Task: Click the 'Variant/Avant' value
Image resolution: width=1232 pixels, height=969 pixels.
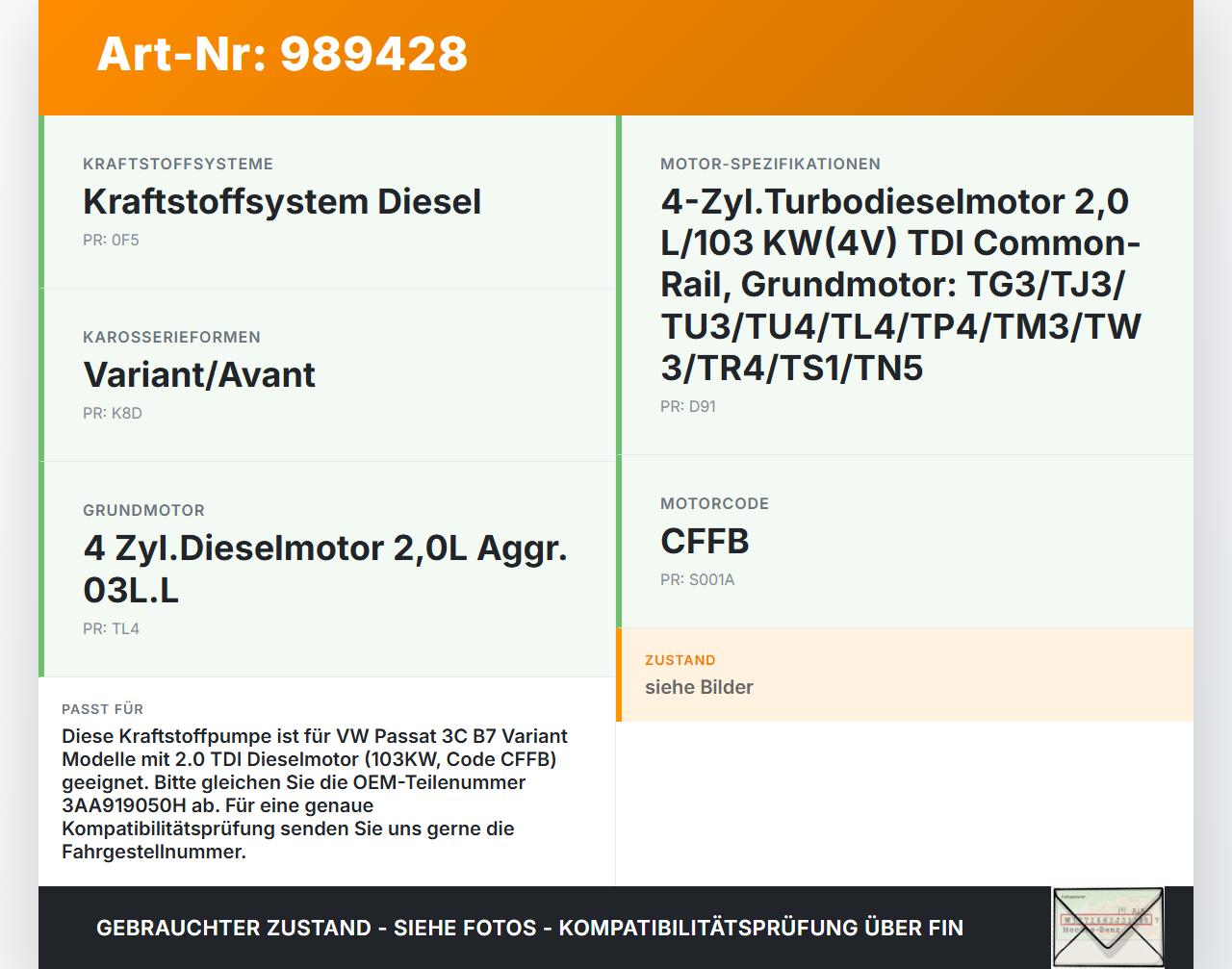Action: (199, 375)
